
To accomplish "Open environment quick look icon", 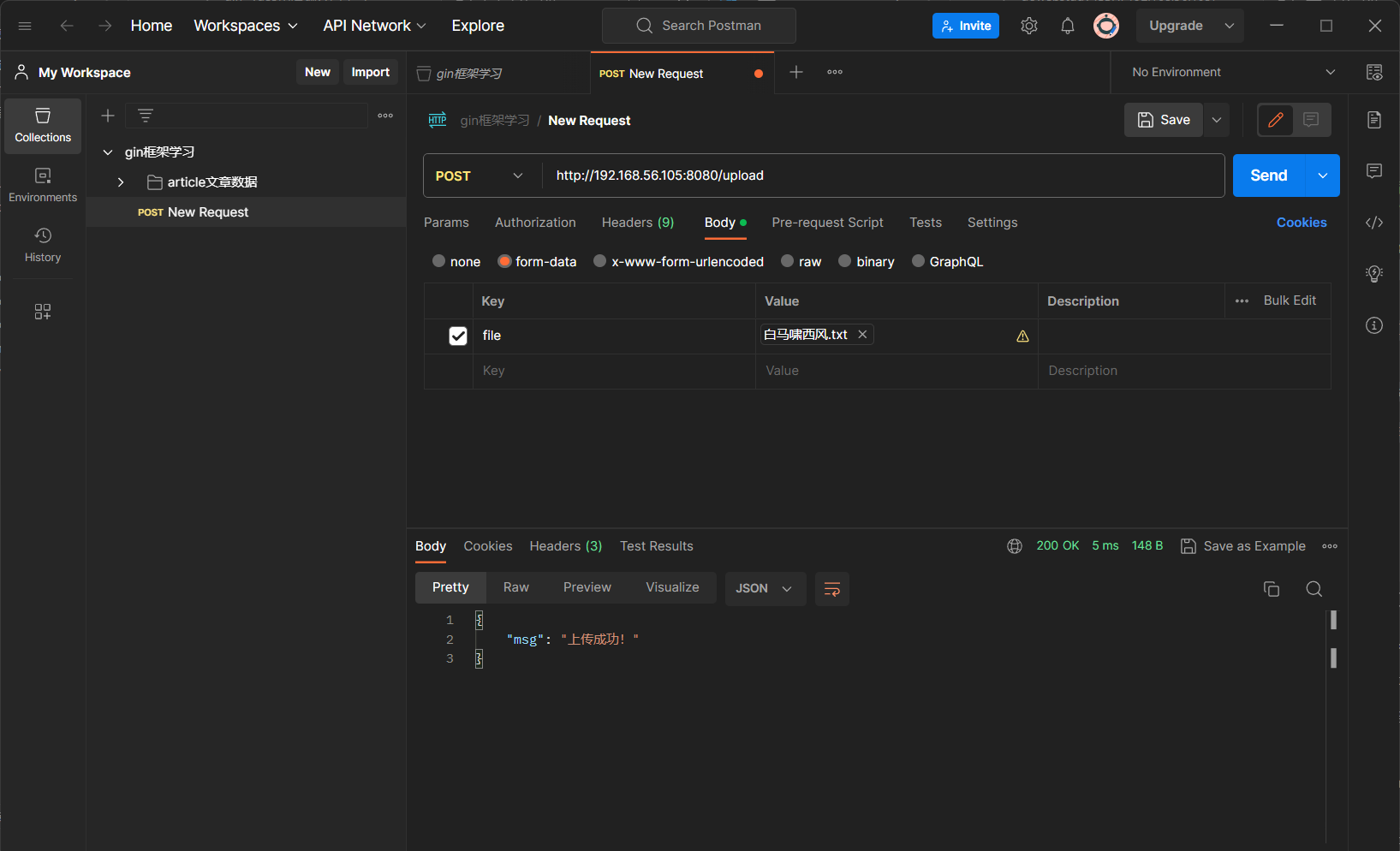I will point(1374,72).
